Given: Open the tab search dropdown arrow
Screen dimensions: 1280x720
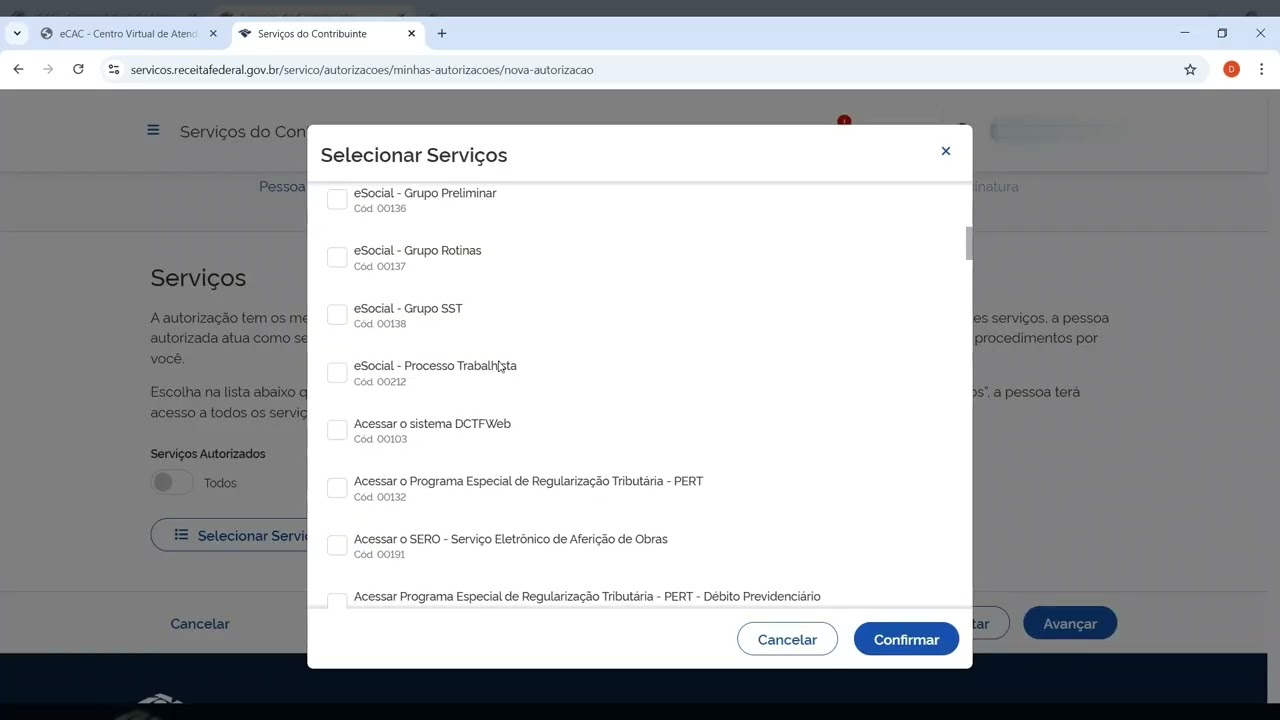Looking at the screenshot, I should coord(17,33).
